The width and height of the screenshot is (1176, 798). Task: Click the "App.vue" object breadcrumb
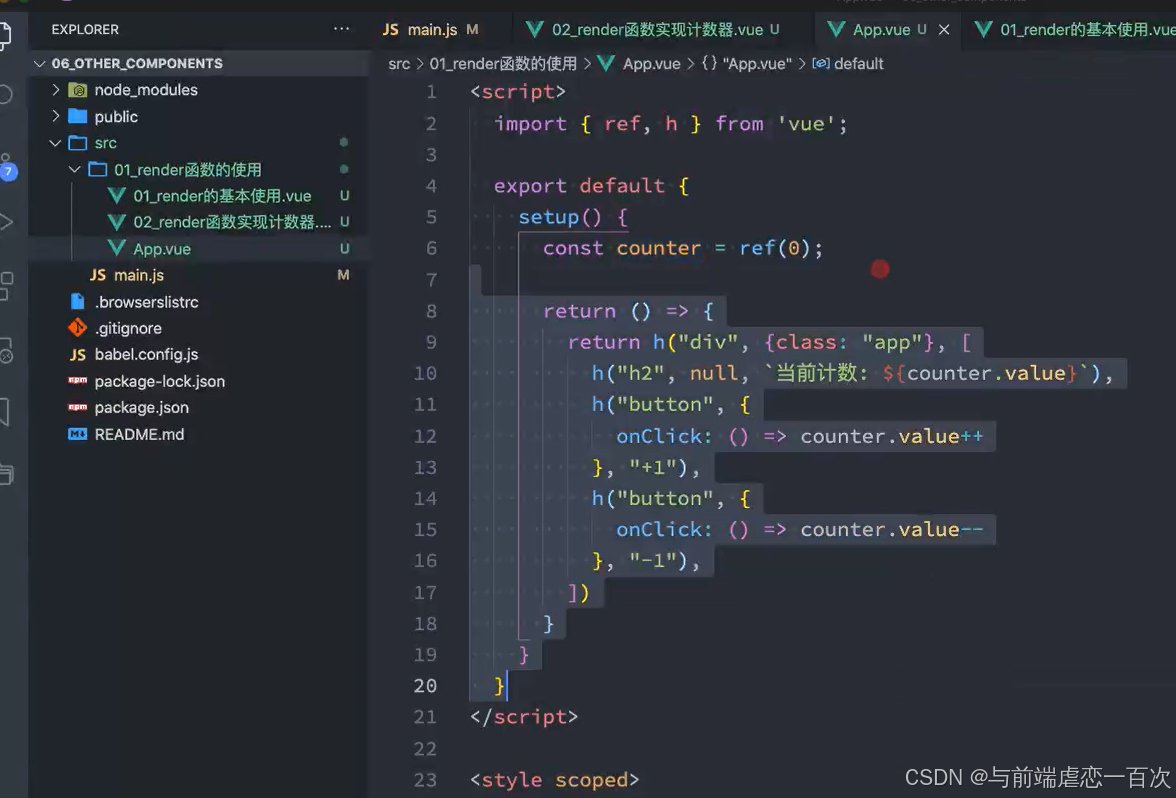coord(756,64)
